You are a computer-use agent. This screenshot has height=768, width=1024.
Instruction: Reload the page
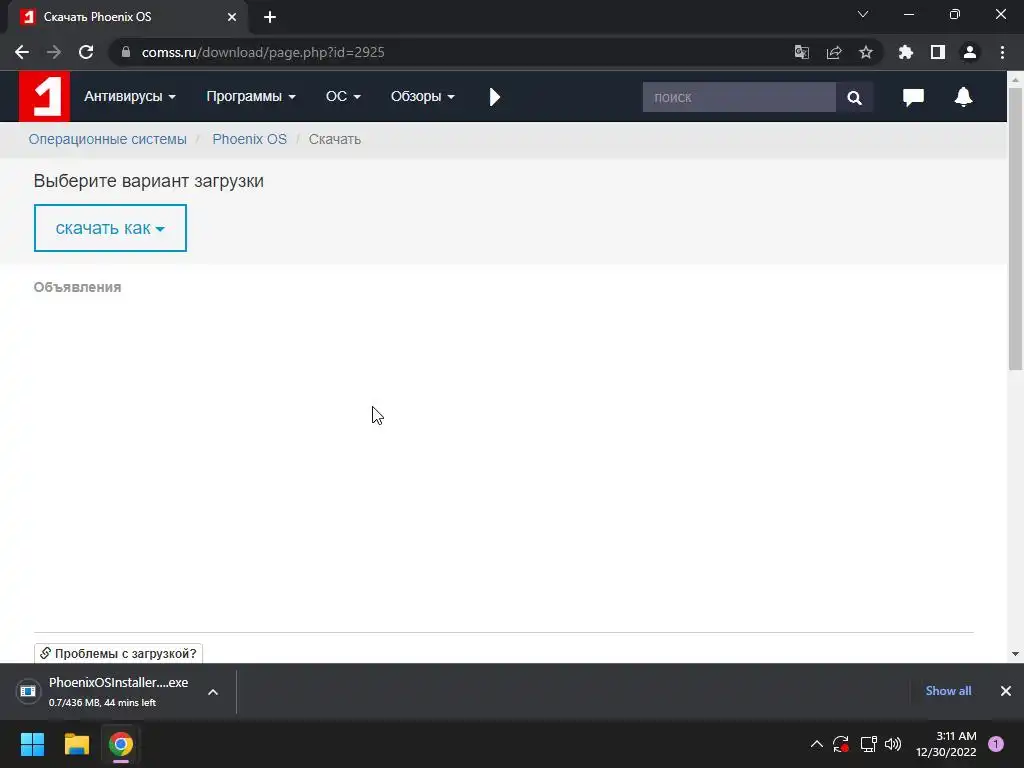(x=86, y=52)
